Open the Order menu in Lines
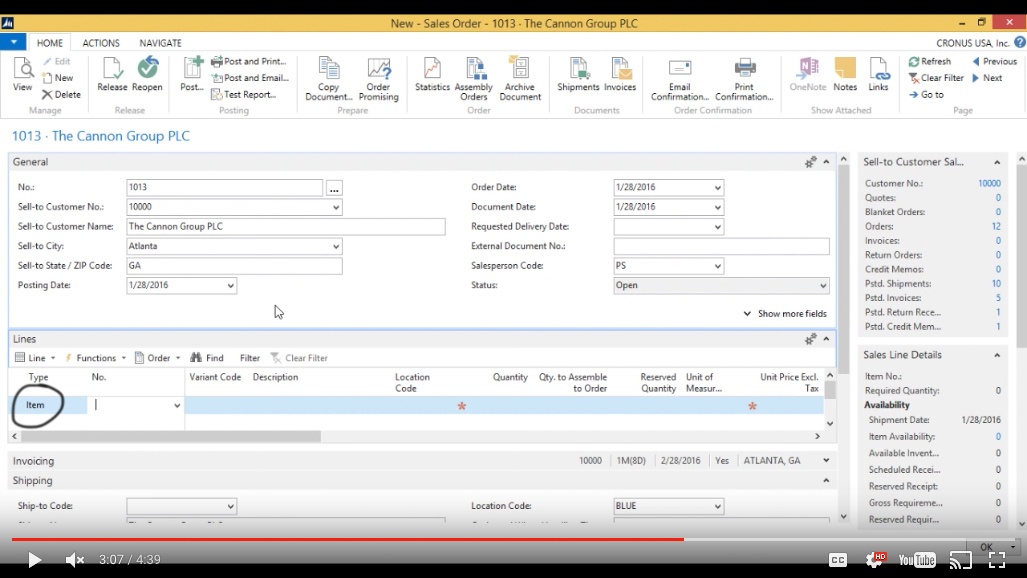Viewport: 1027px width, 578px height. coord(157,358)
